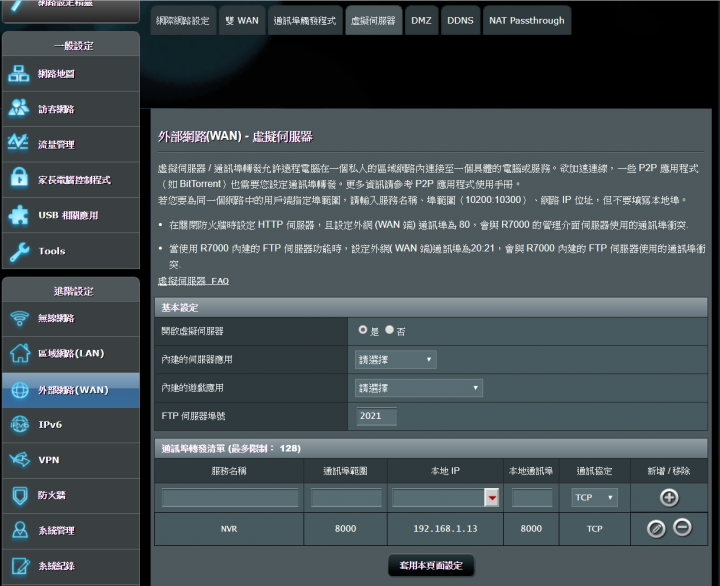Expand 內建的遊戲應用 dropdown
The image size is (720, 586).
419,387
